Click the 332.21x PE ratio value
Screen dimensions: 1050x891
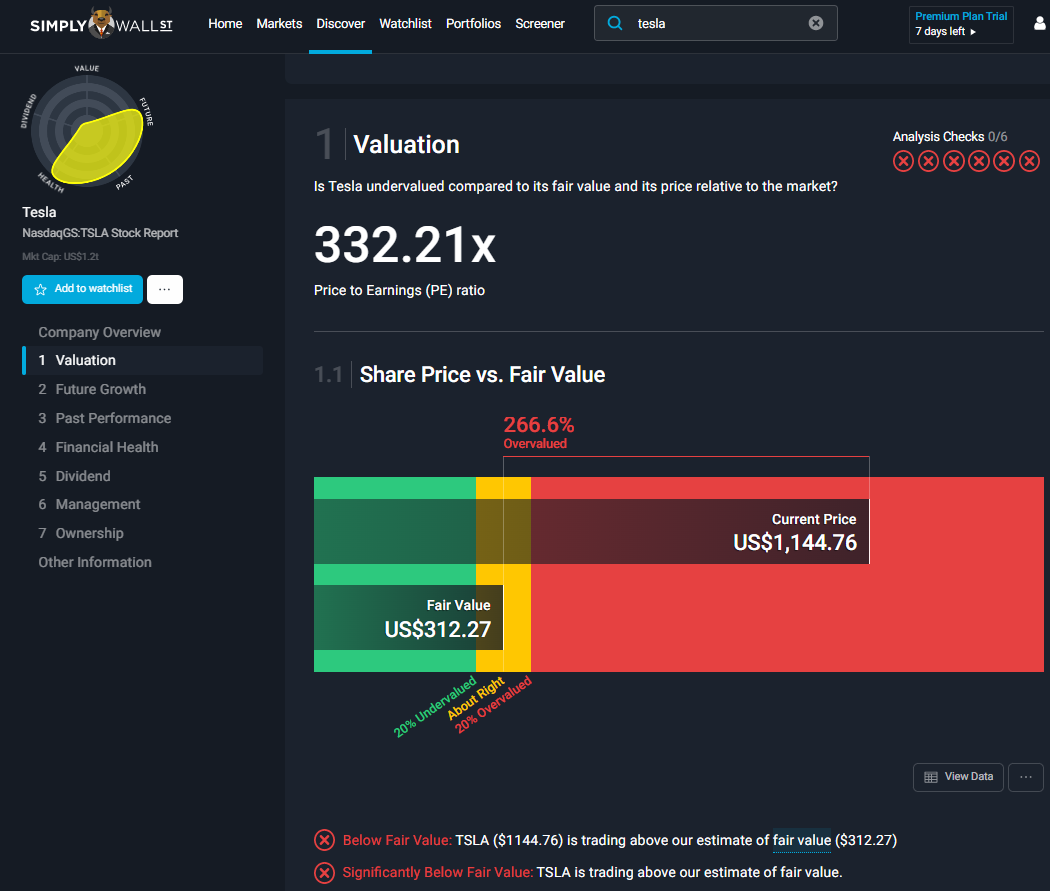[405, 244]
